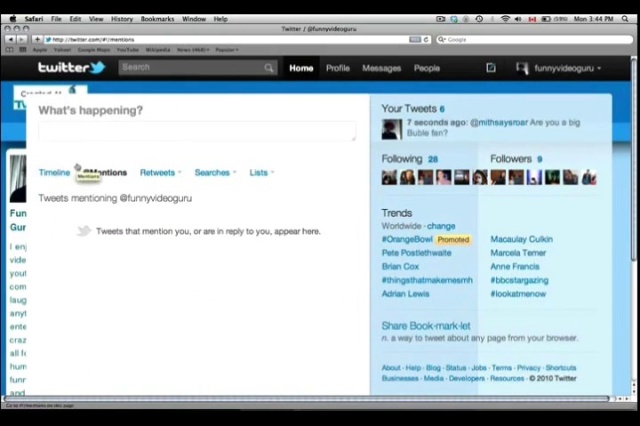Open Safari's Bookmarks menu
The width and height of the screenshot is (640, 426).
pyautogui.click(x=157, y=19)
